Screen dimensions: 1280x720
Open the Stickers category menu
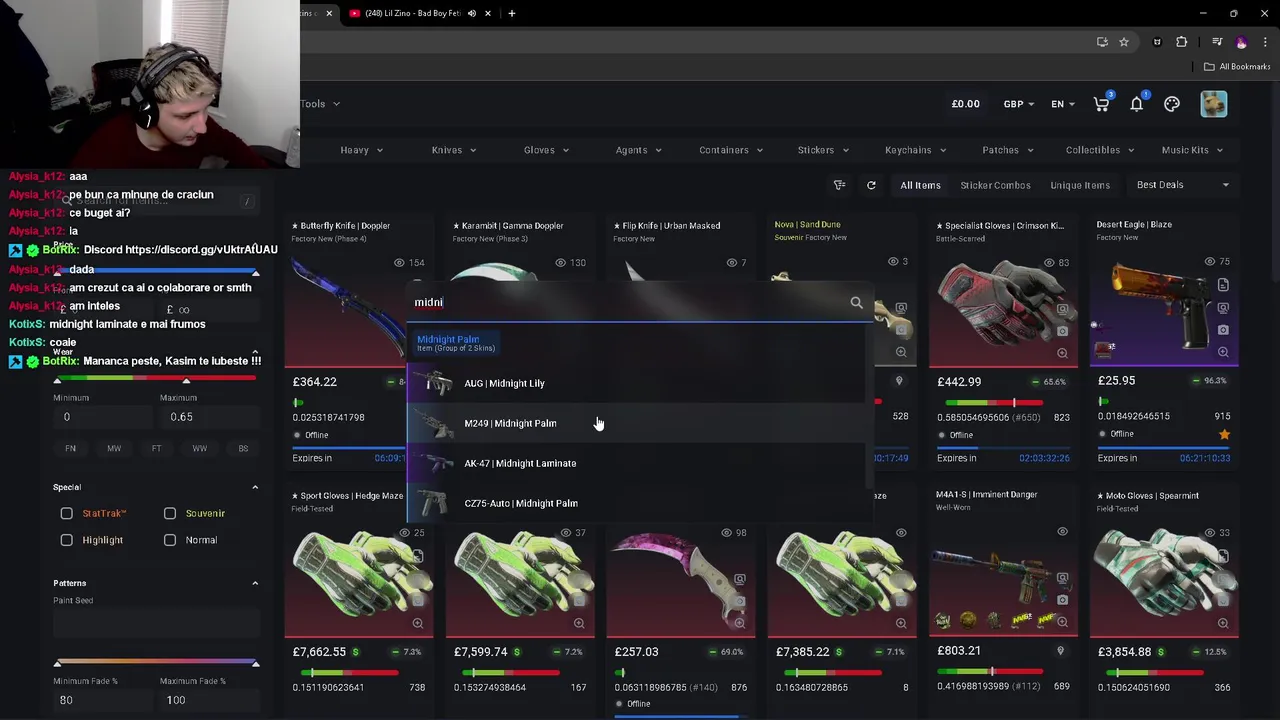(823, 150)
